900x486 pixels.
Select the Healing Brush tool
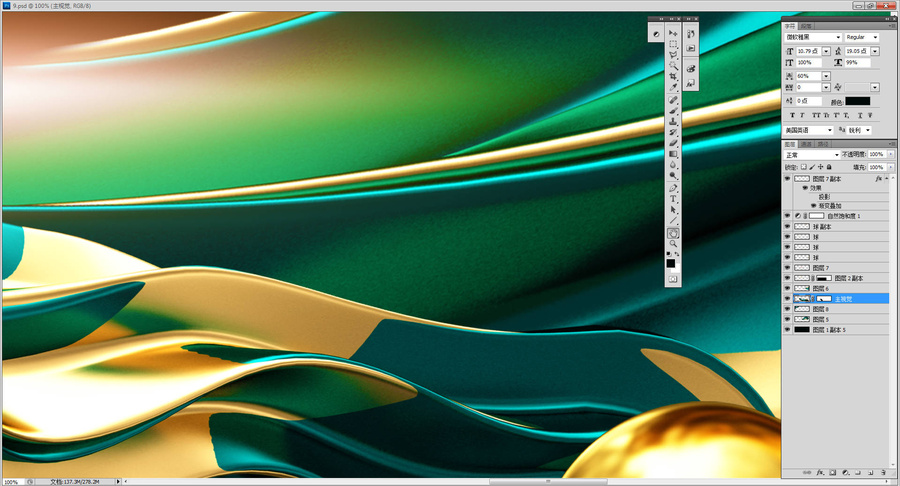pyautogui.click(x=673, y=100)
